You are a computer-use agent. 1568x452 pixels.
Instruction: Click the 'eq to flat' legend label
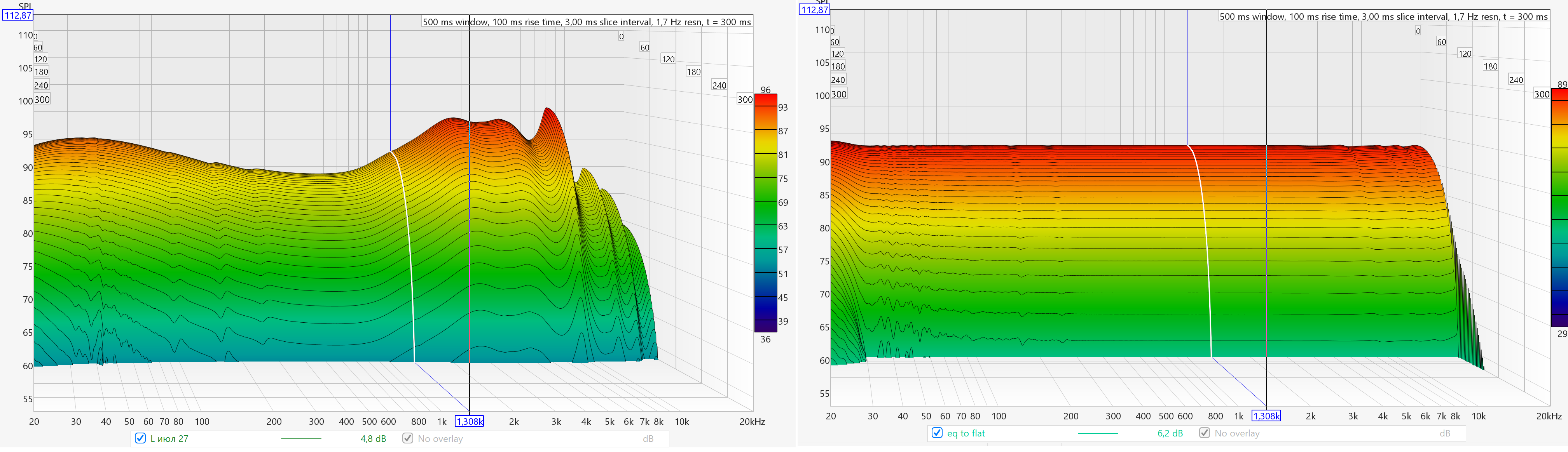(966, 433)
